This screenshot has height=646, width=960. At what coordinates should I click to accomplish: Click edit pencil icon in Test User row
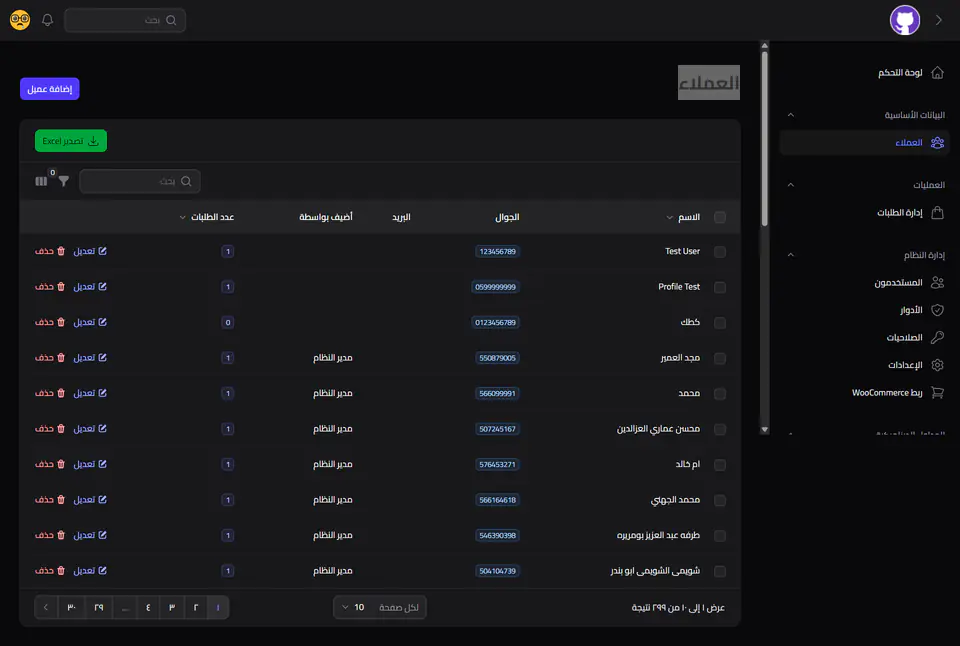[102, 251]
